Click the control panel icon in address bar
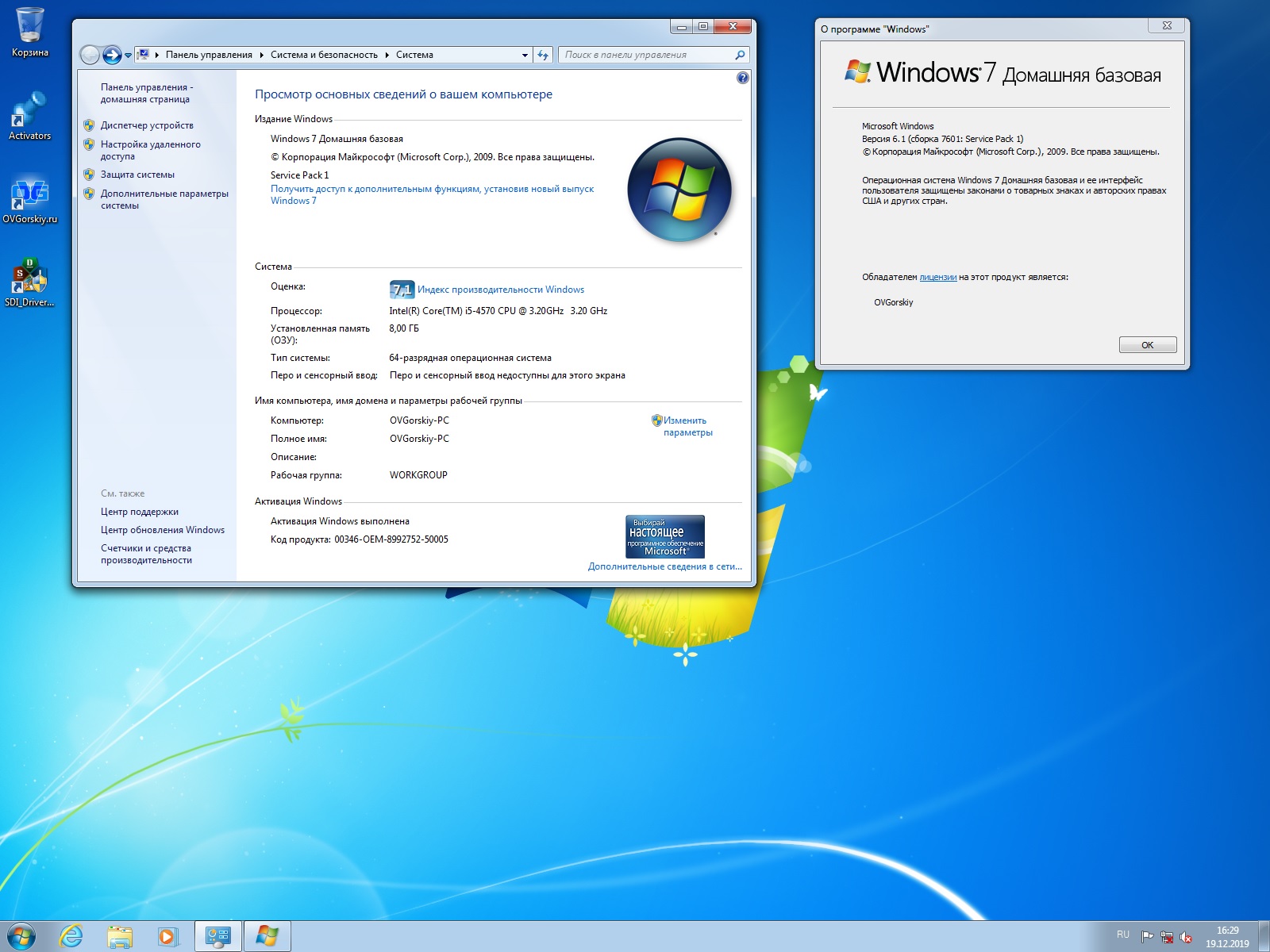 pyautogui.click(x=143, y=55)
